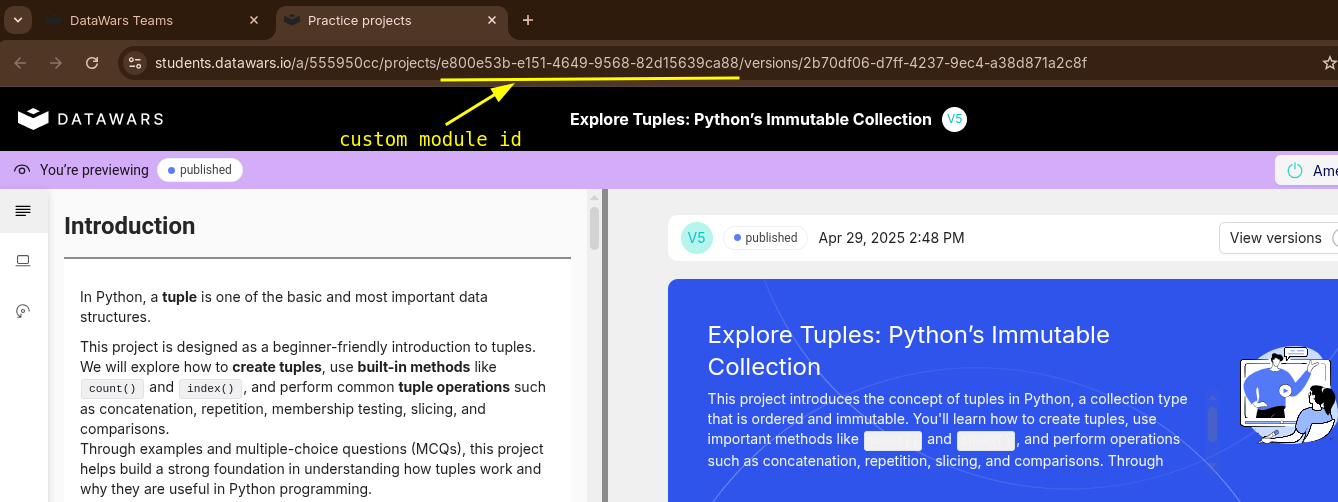Click the project title in blue card

pyautogui.click(x=908, y=350)
